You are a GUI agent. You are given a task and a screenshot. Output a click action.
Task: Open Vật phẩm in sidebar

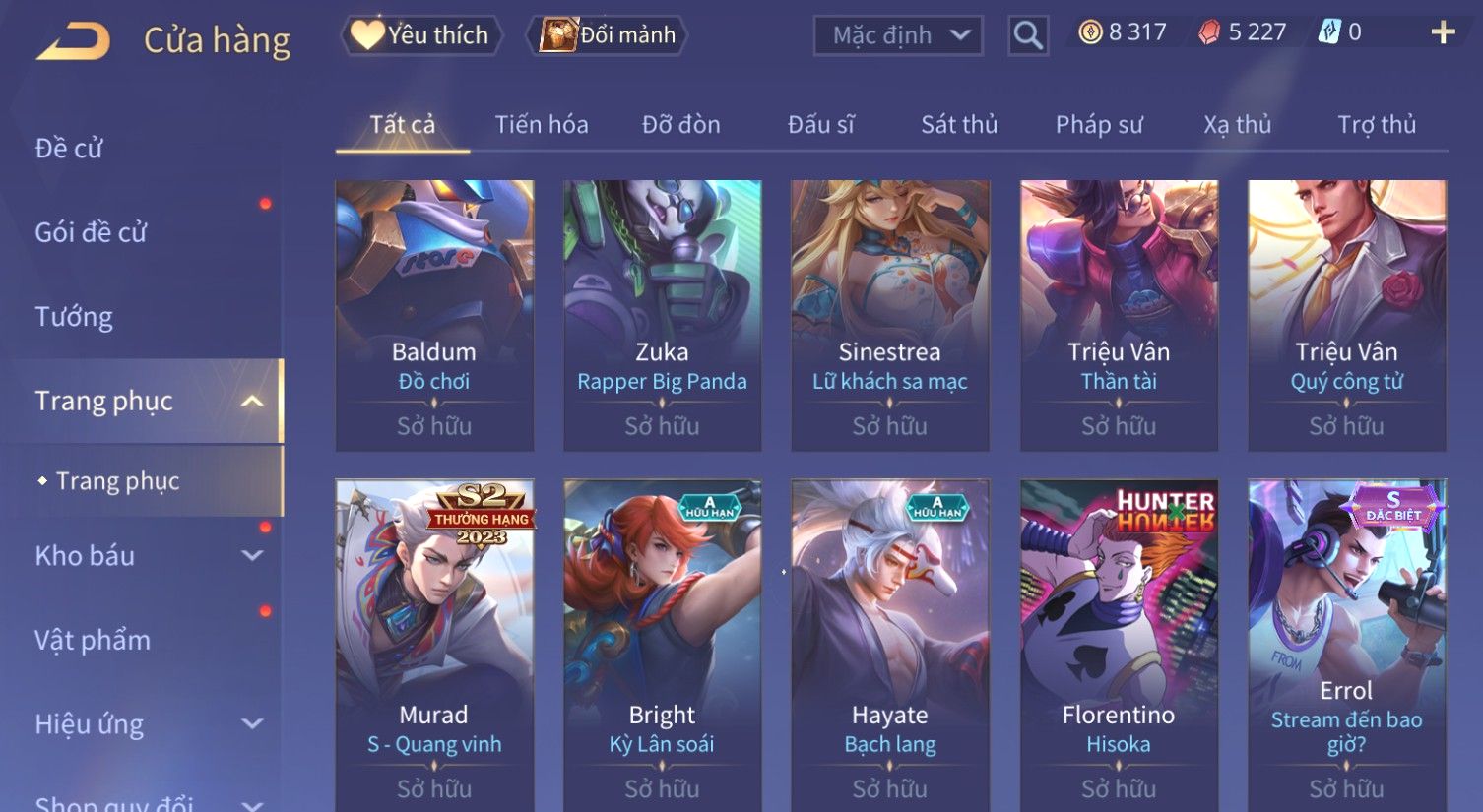pos(93,640)
